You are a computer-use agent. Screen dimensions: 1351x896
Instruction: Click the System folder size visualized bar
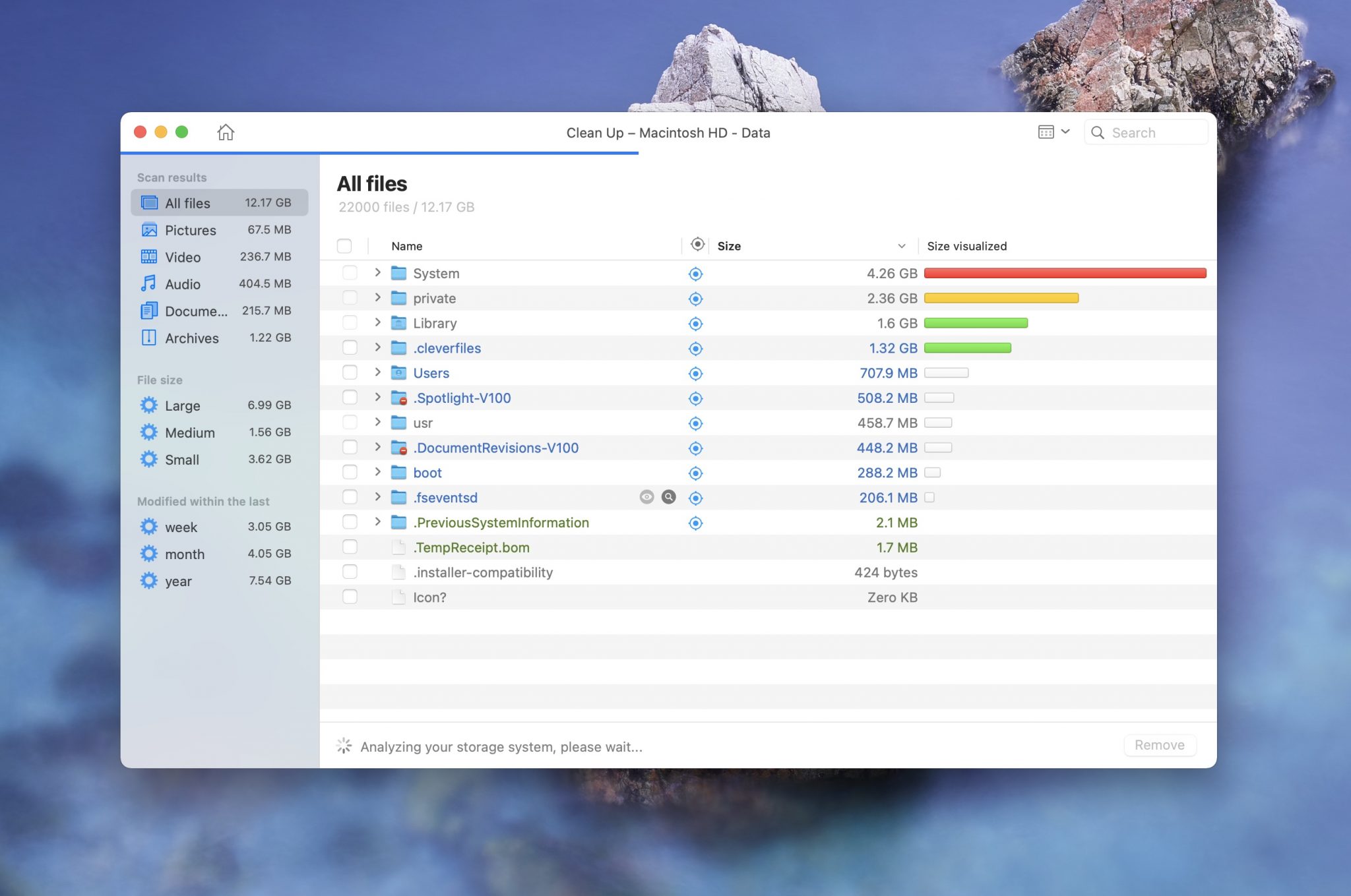point(1063,273)
